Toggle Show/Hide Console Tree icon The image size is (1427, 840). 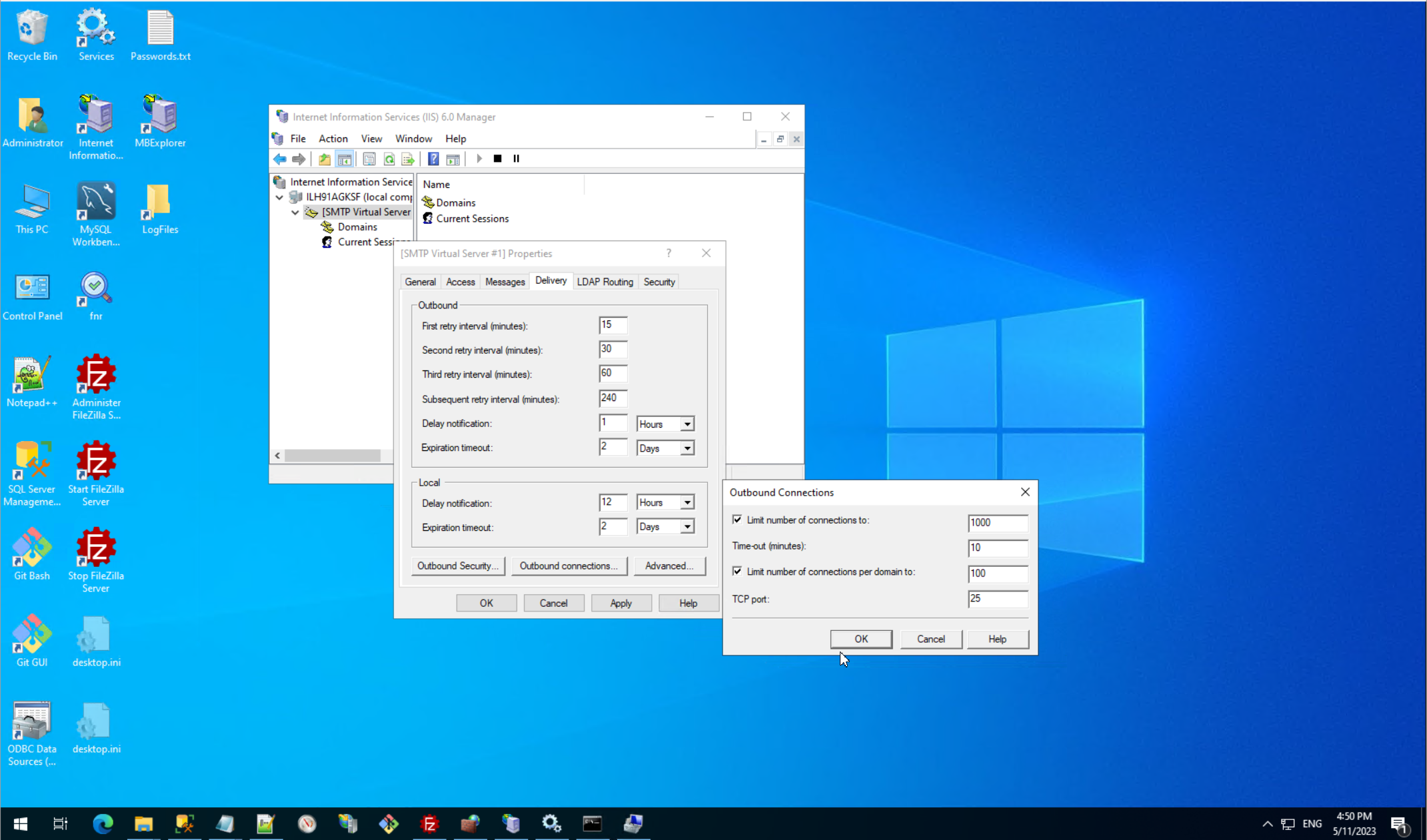pyautogui.click(x=345, y=159)
